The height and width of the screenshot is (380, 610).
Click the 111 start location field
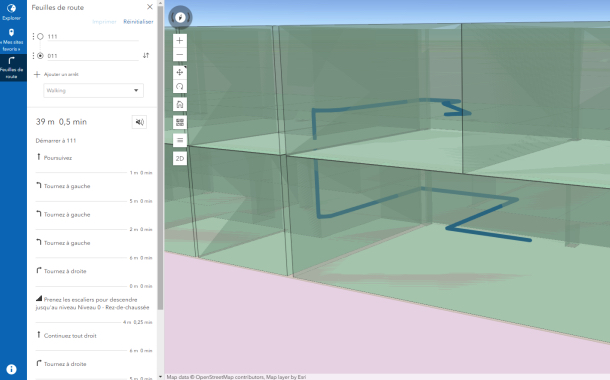(93, 37)
